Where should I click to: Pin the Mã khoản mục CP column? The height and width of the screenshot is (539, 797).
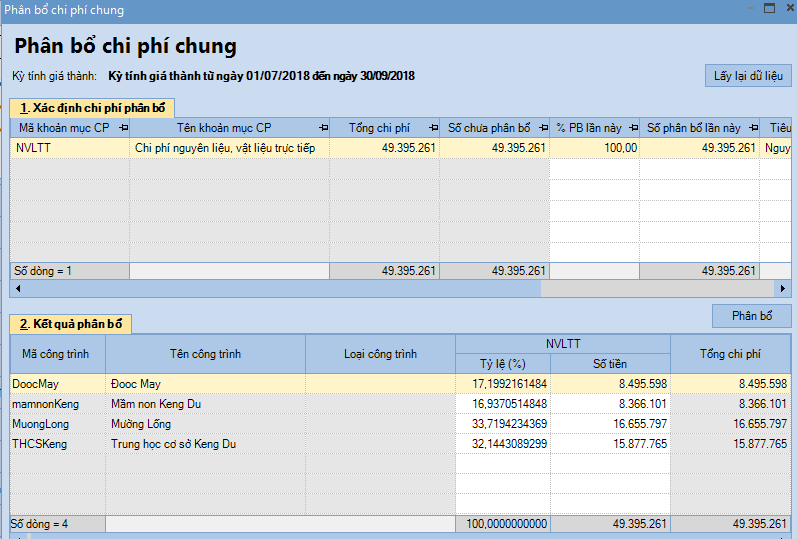(x=123, y=128)
